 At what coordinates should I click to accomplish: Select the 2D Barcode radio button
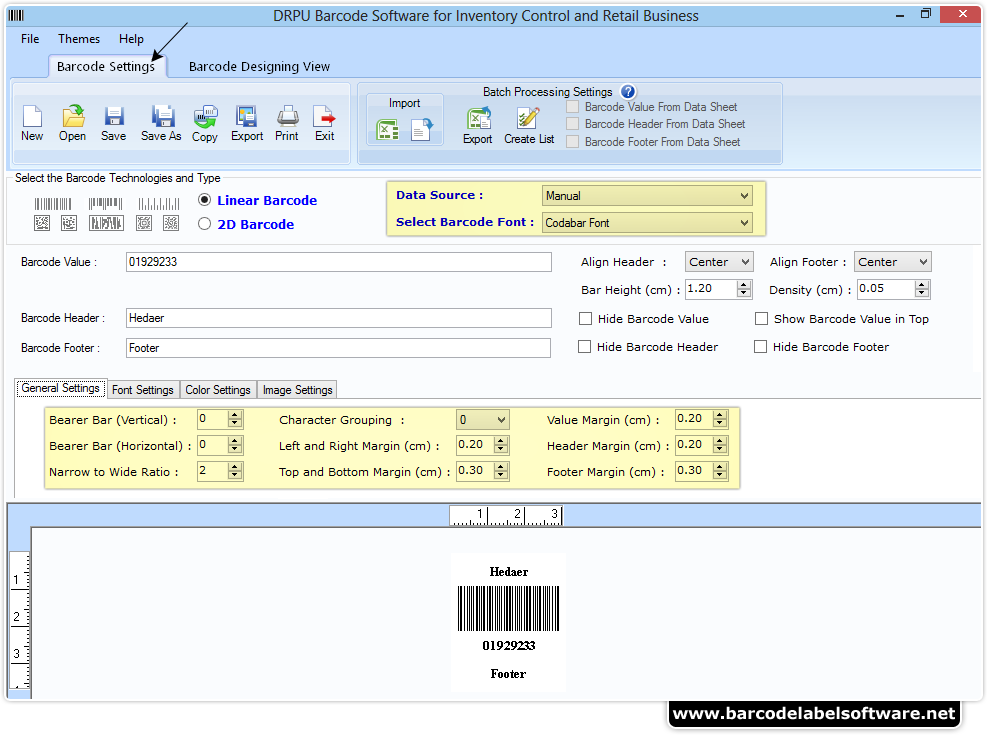[204, 224]
